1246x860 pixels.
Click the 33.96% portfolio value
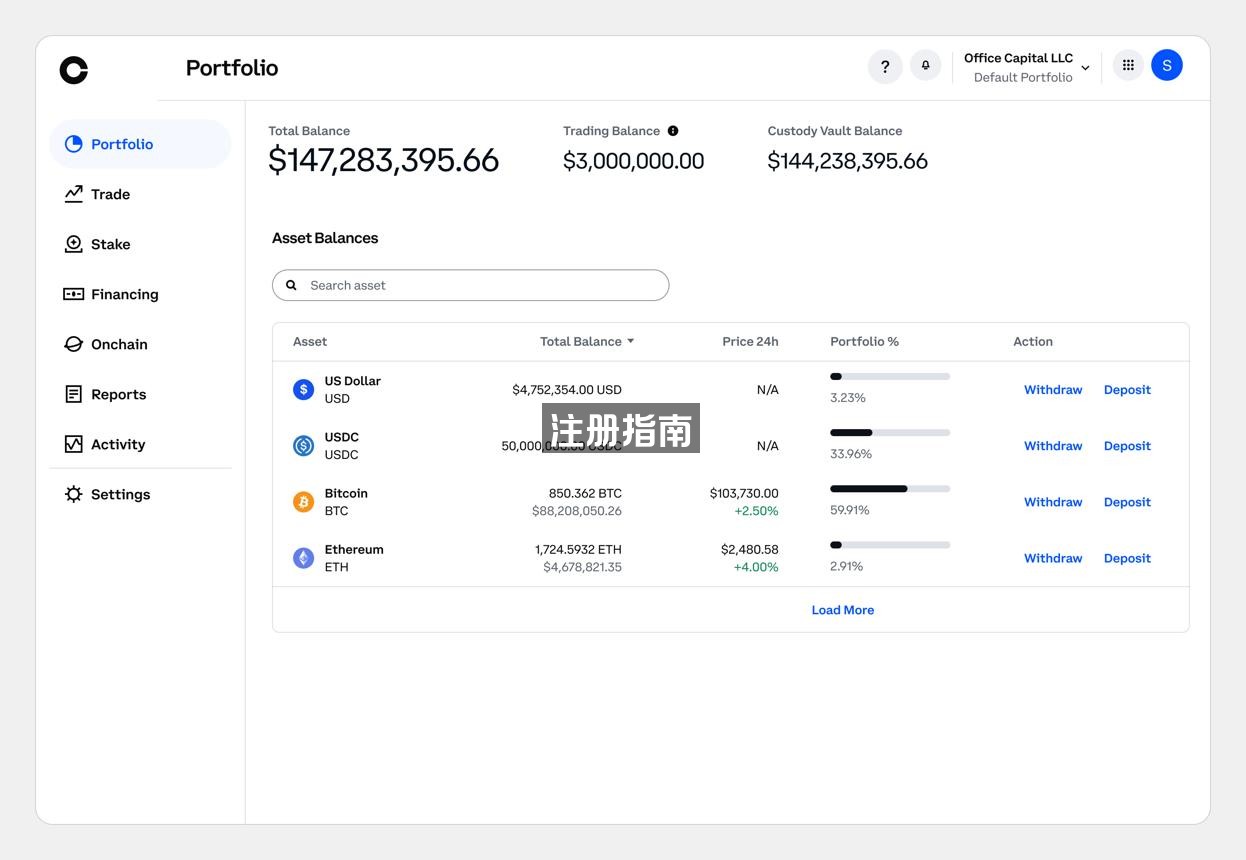[x=851, y=454]
